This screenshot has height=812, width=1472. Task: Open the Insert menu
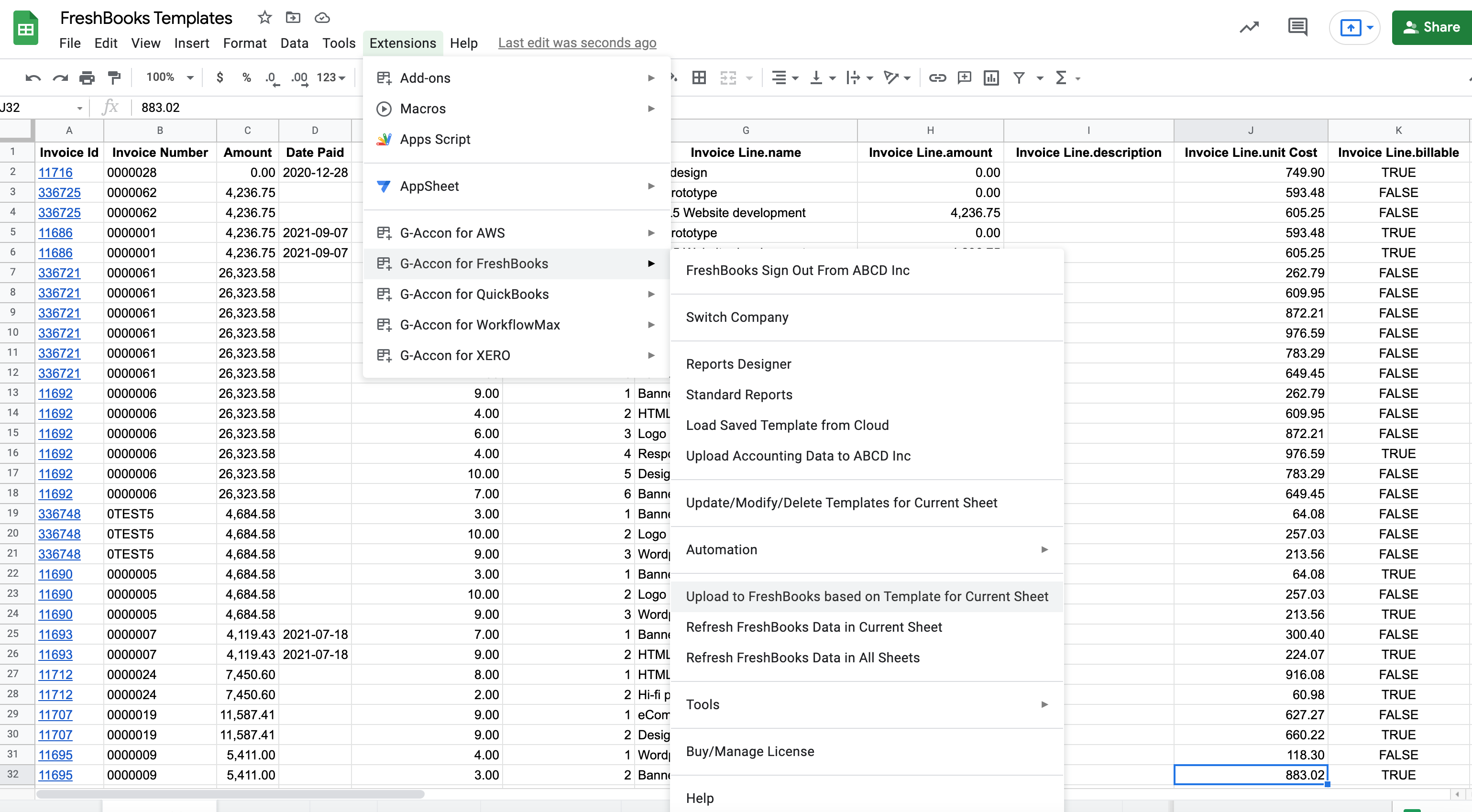click(x=191, y=44)
